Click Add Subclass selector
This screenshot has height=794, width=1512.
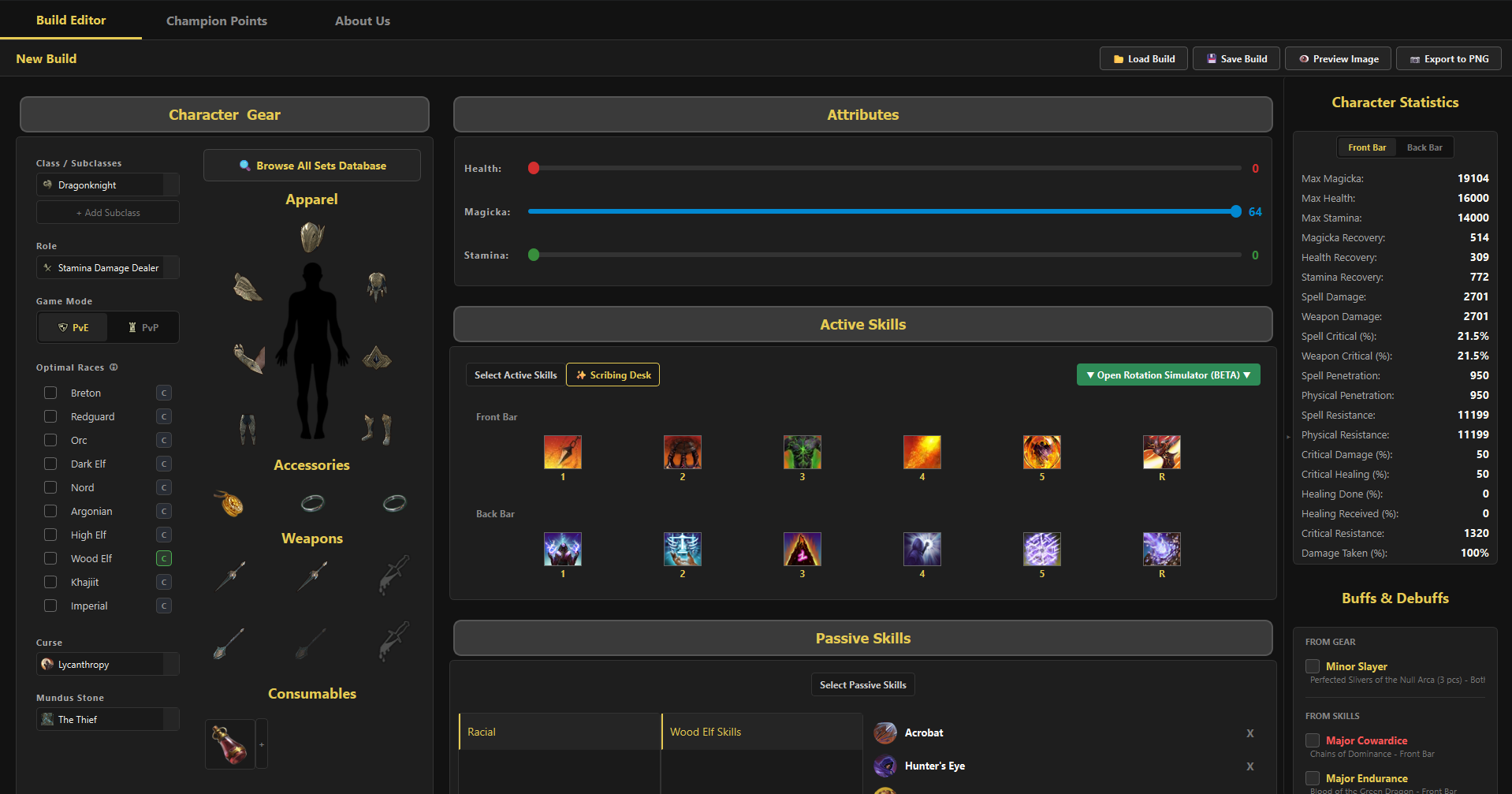(x=108, y=212)
